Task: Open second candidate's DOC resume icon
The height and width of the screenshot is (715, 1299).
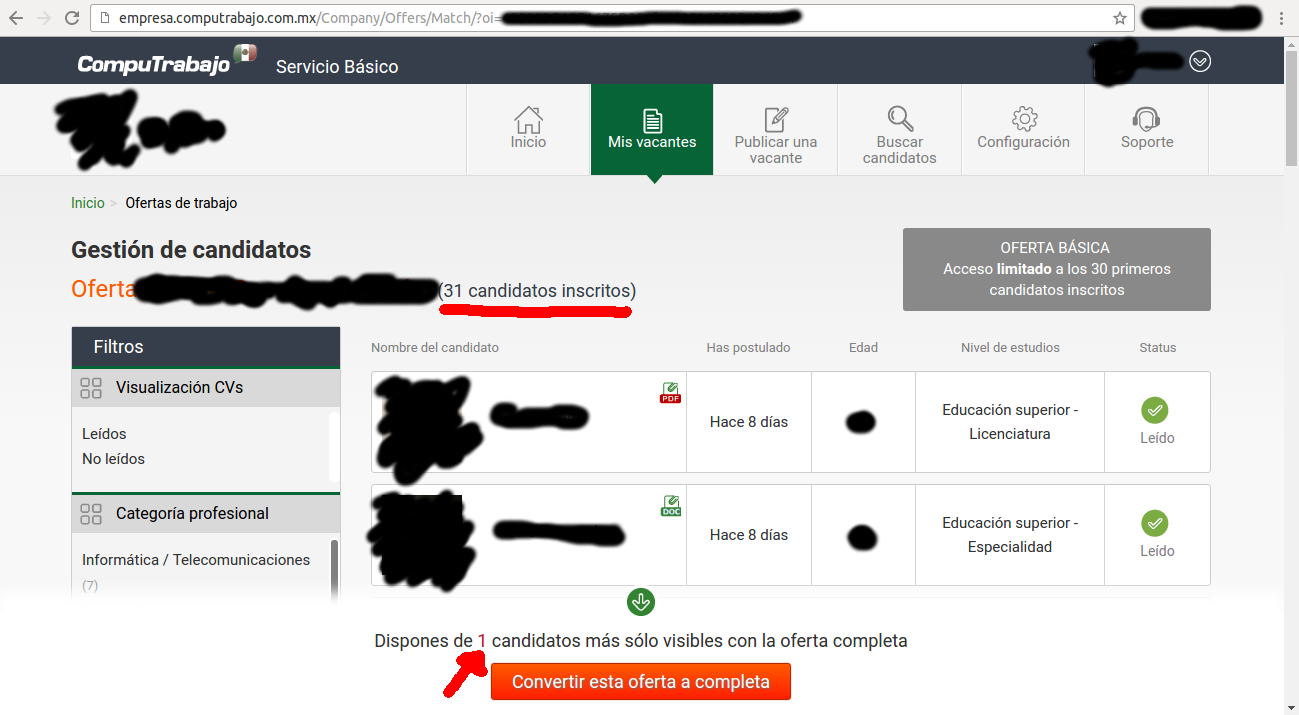Action: click(x=670, y=506)
